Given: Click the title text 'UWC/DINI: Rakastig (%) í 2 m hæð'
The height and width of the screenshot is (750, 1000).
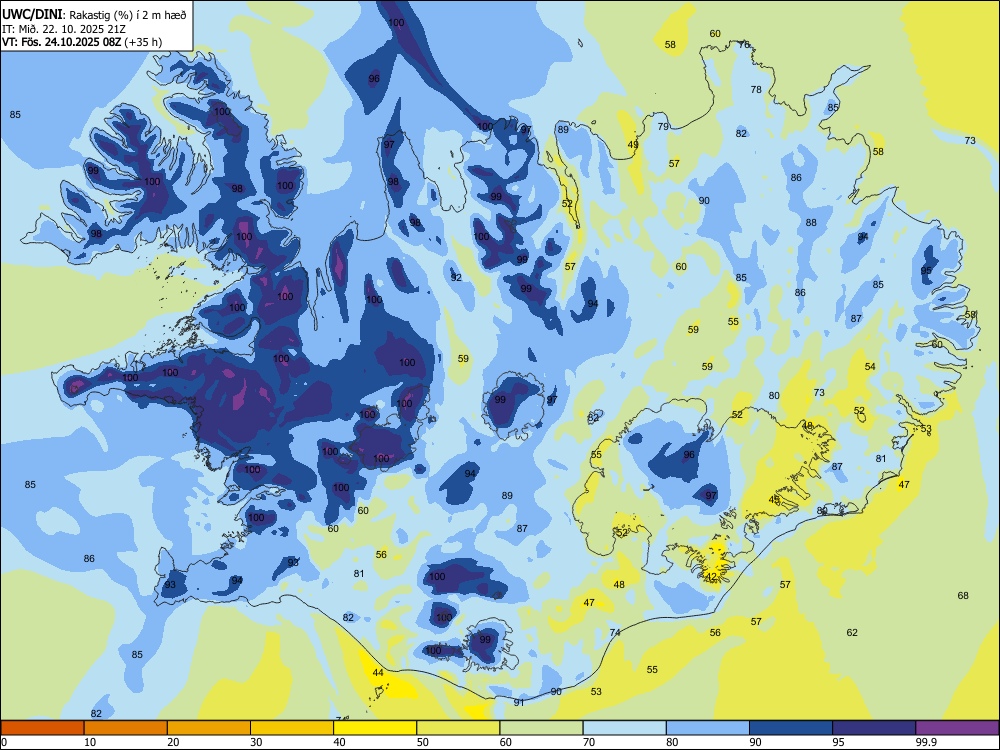Looking at the screenshot, I should click(x=94, y=15).
